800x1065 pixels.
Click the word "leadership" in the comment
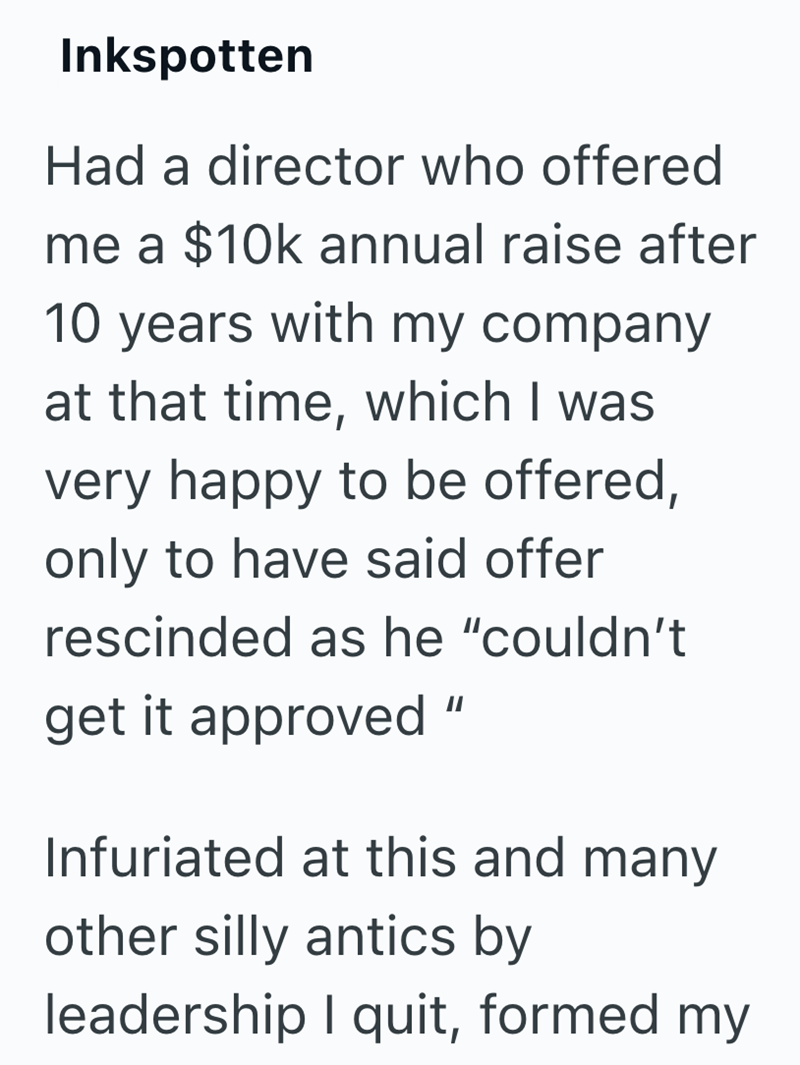click(172, 1017)
